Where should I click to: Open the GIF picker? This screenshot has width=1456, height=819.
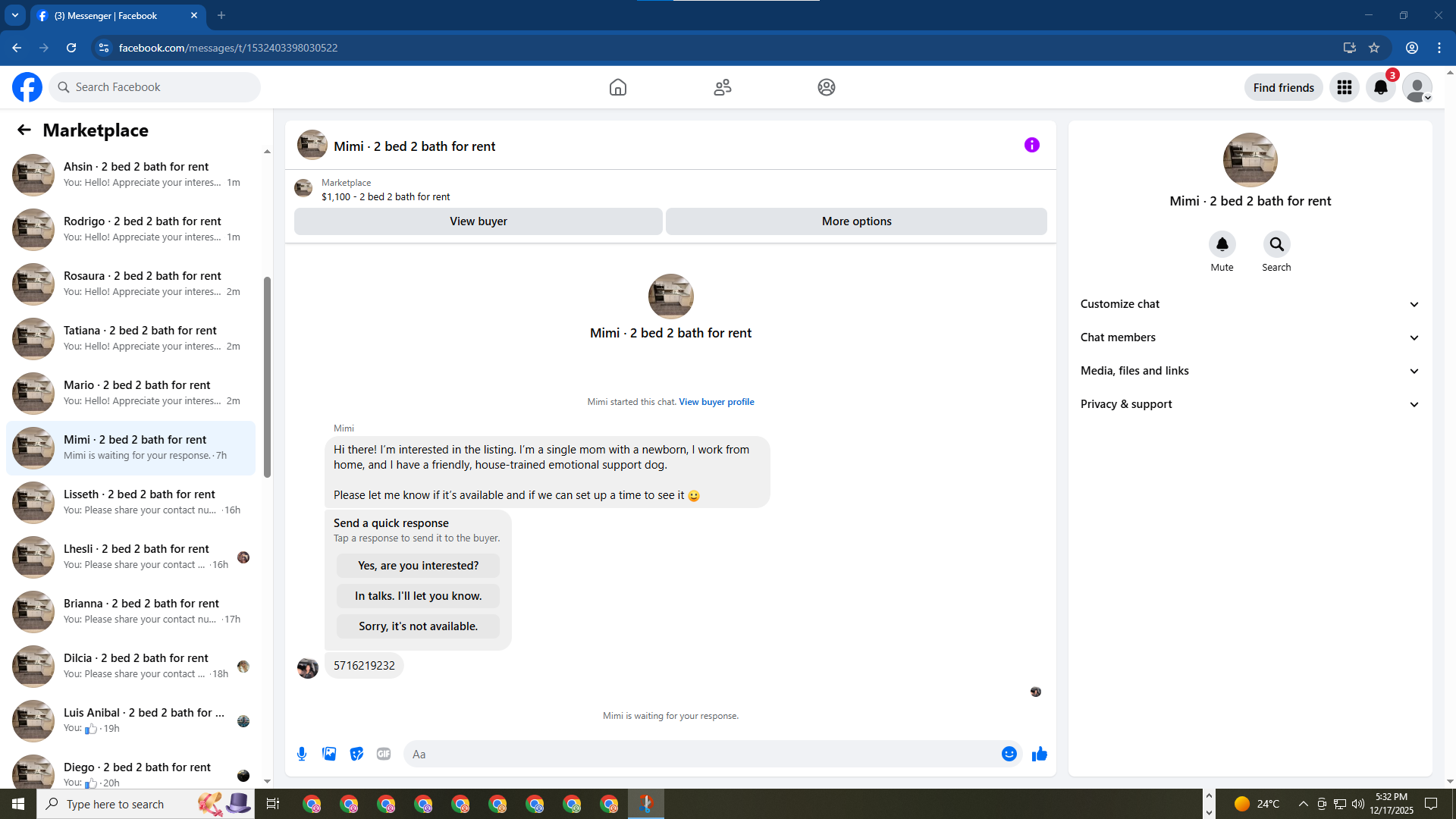click(x=384, y=754)
